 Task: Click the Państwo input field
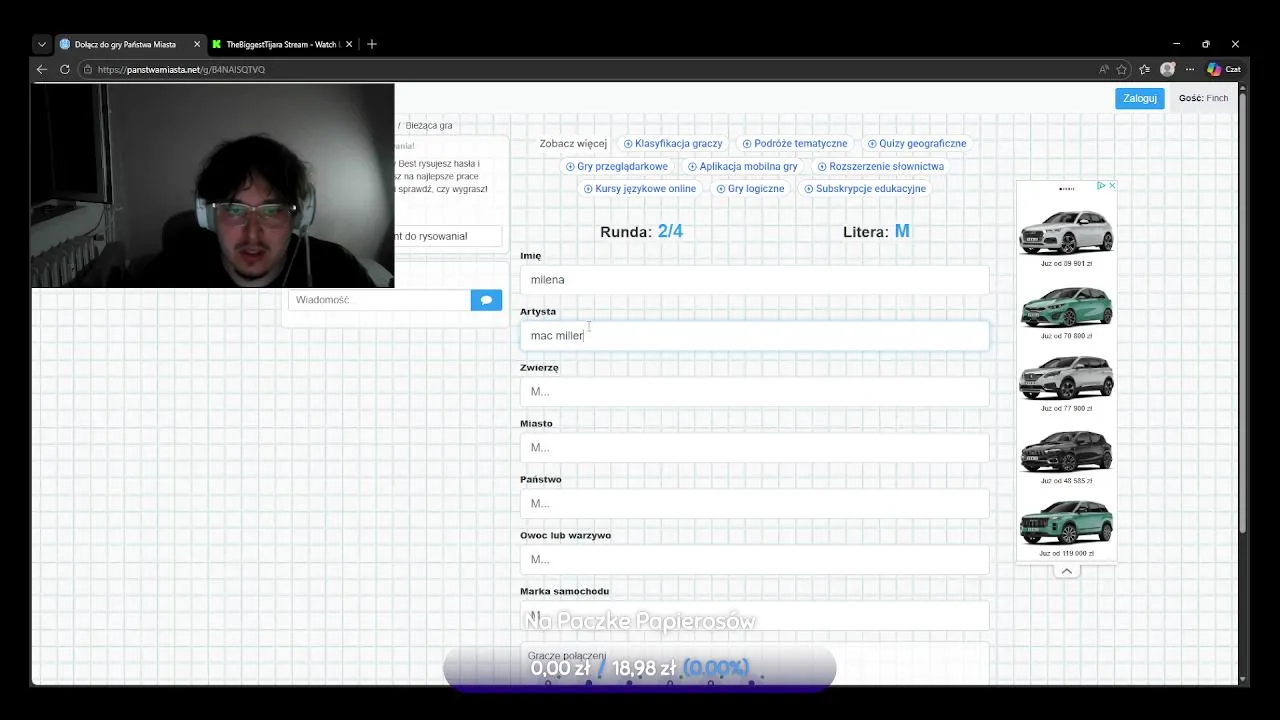[754, 503]
